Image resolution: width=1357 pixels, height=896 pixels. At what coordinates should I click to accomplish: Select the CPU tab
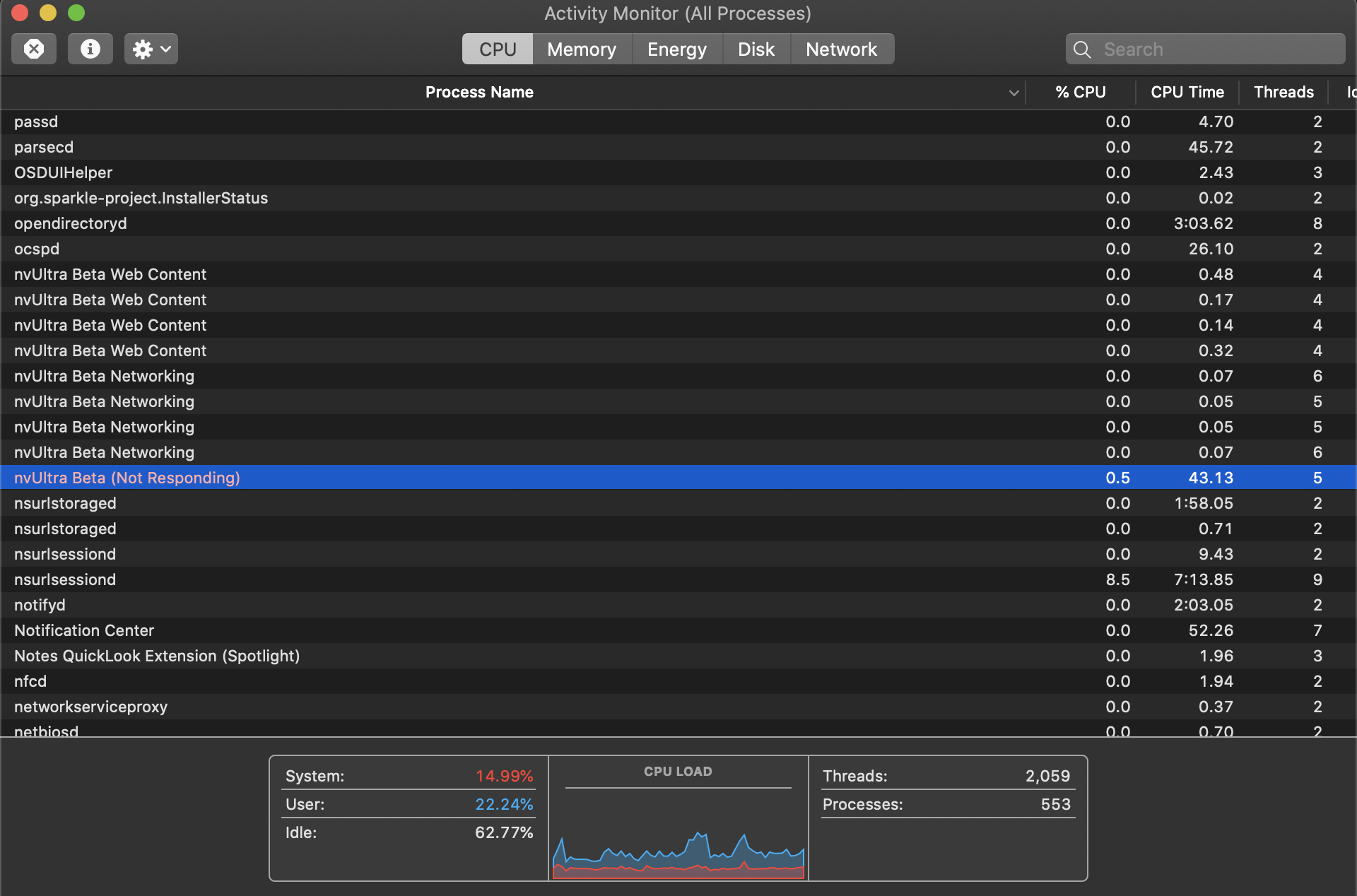498,49
